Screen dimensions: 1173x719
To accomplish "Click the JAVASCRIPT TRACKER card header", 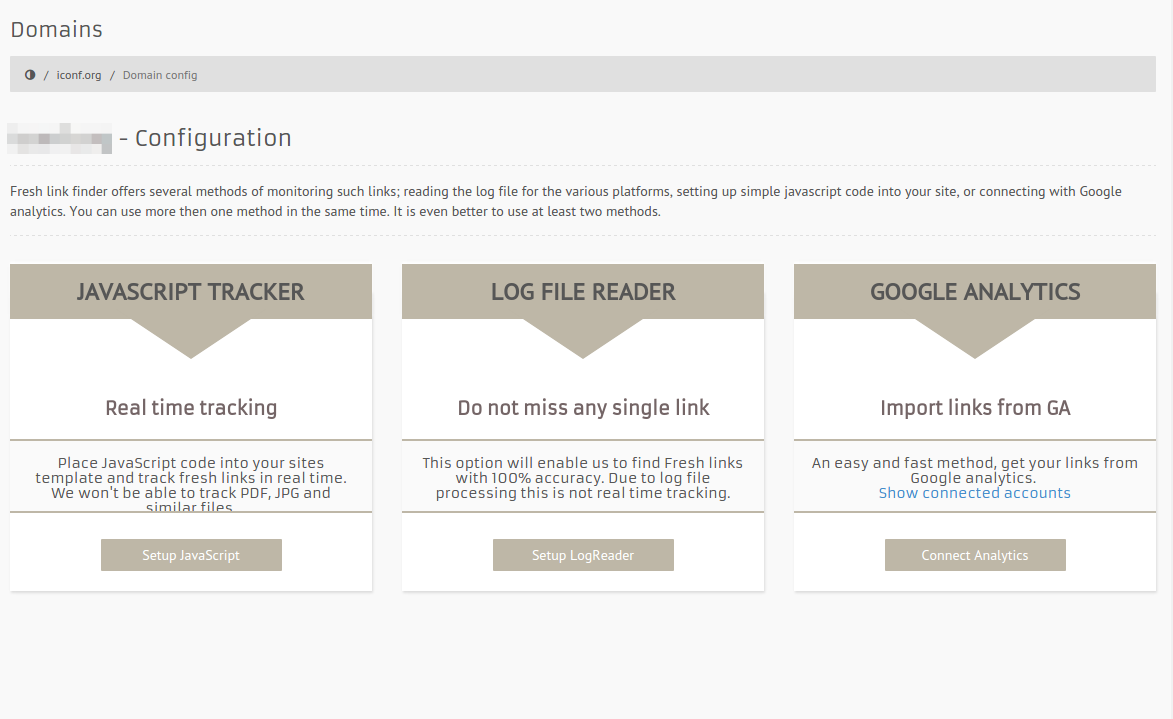I will 191,292.
